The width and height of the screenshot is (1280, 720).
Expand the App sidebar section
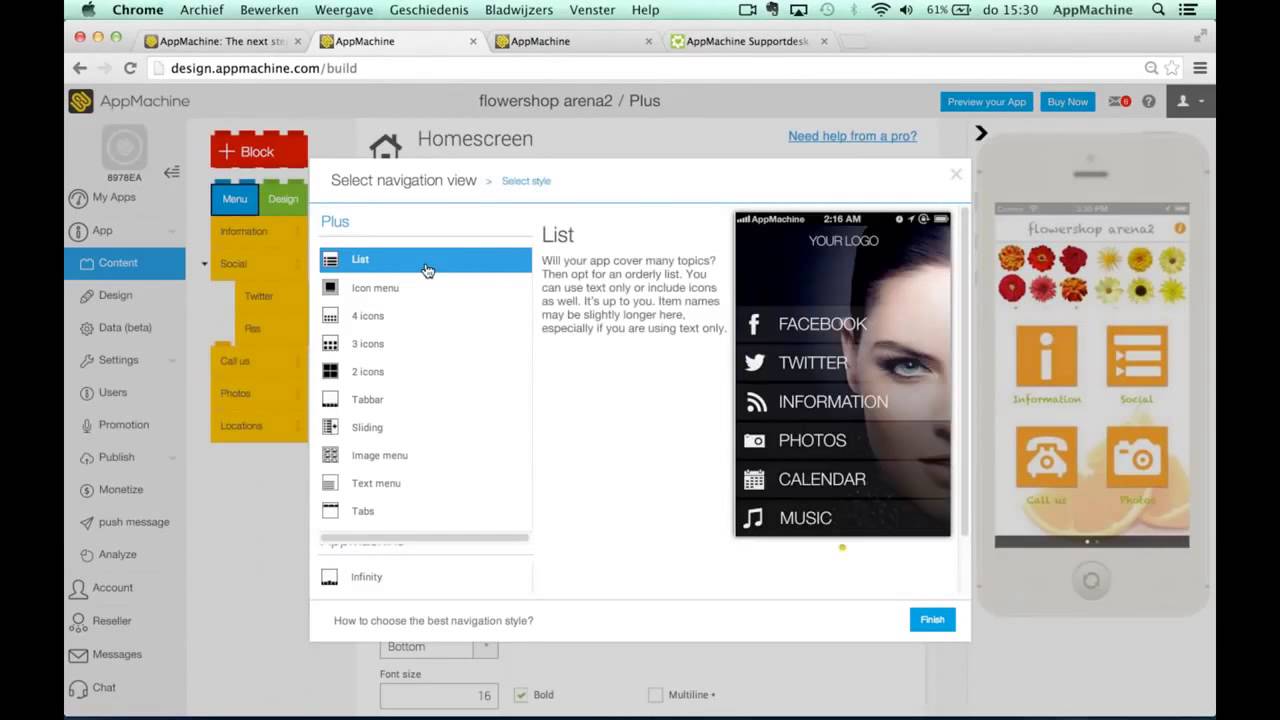tap(172, 231)
